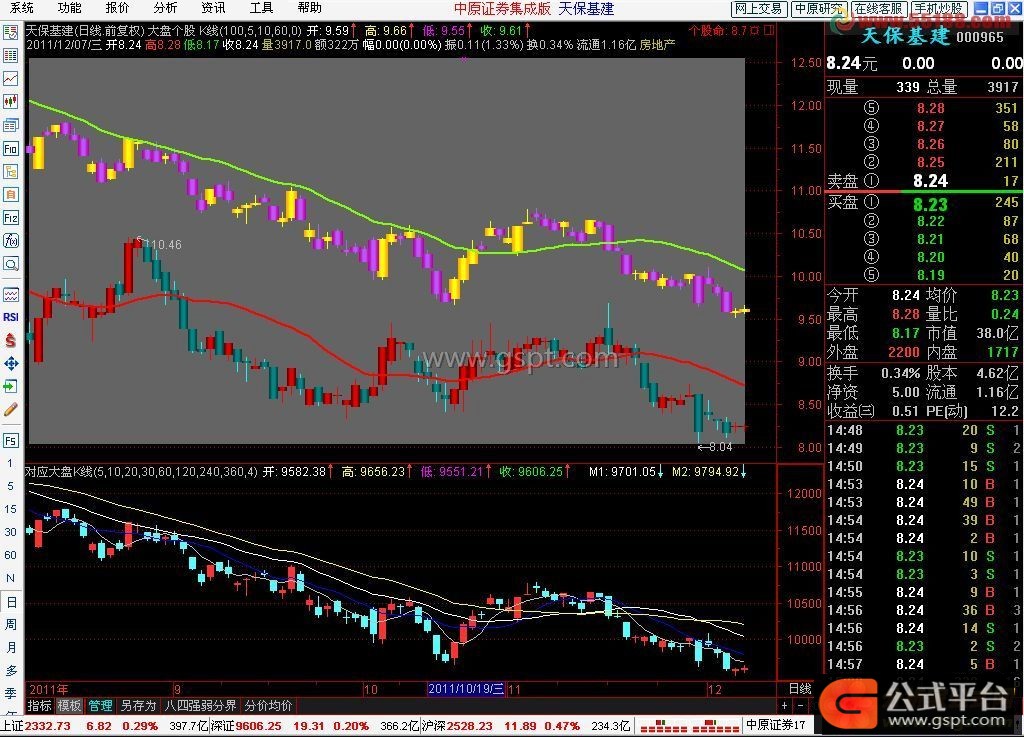
Task: Open the stacked windows icon in sidebar
Action: point(10,125)
